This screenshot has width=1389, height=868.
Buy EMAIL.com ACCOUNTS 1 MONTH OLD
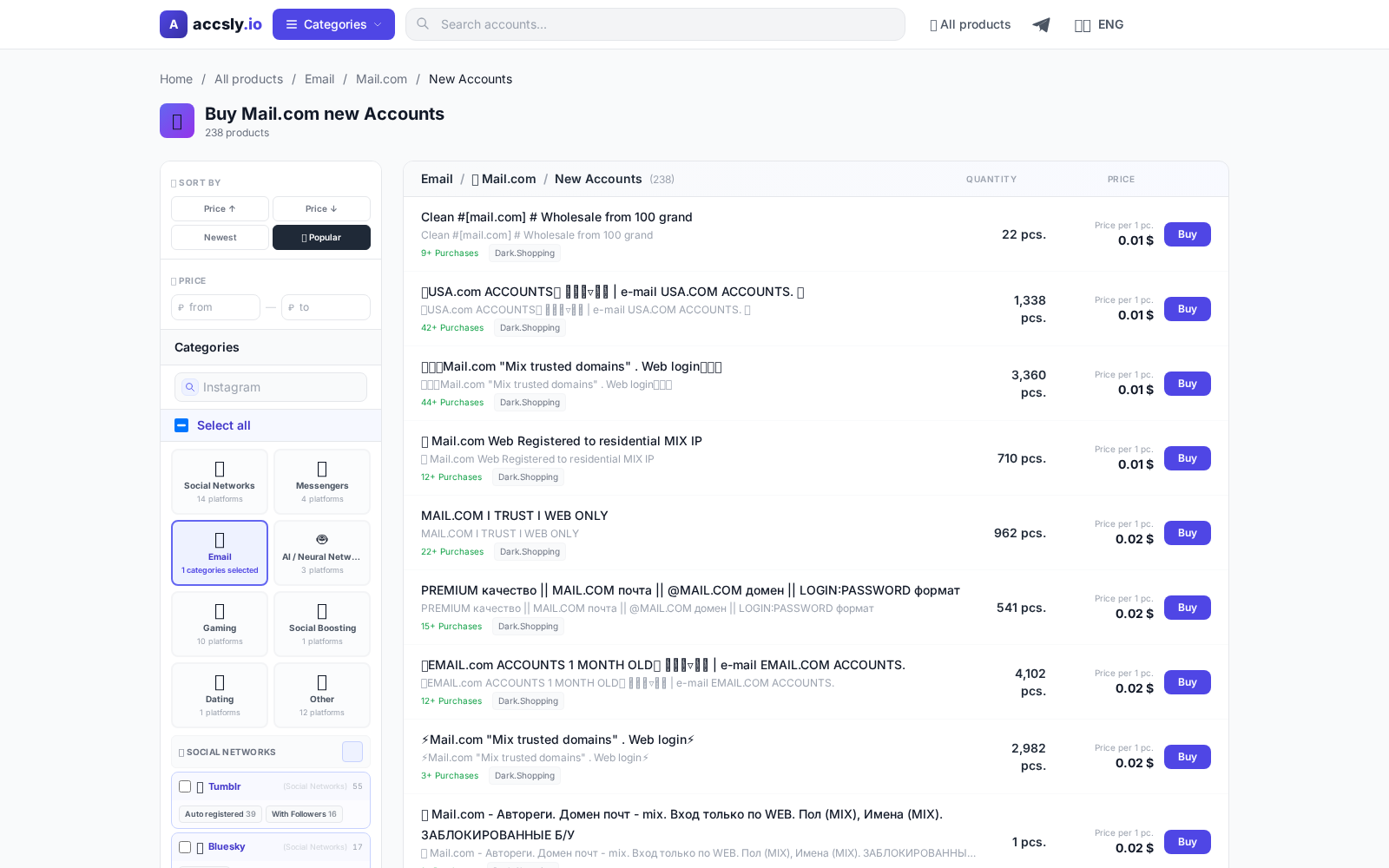[1187, 682]
